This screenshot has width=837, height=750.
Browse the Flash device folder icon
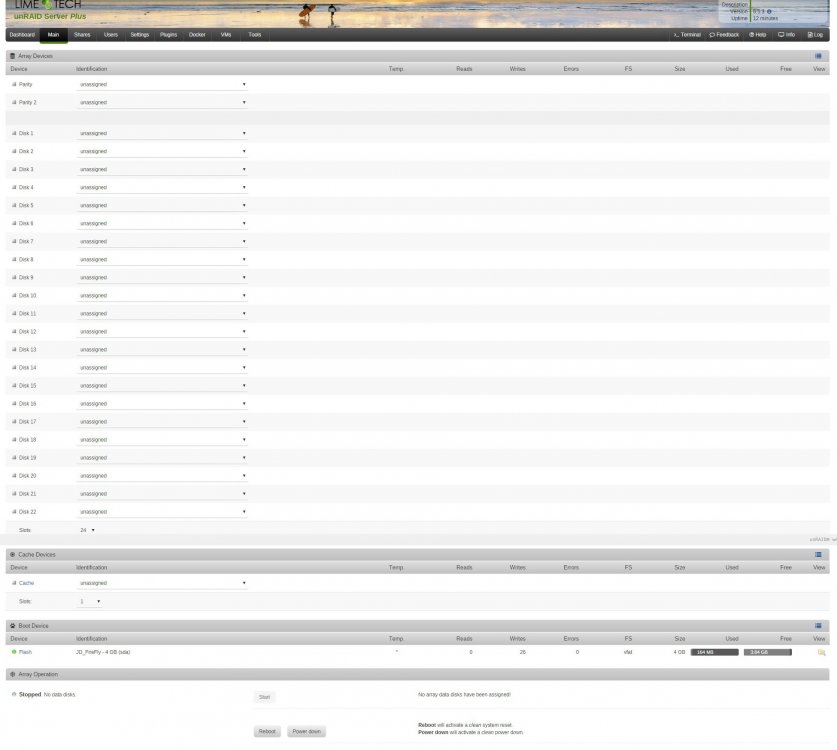821,652
